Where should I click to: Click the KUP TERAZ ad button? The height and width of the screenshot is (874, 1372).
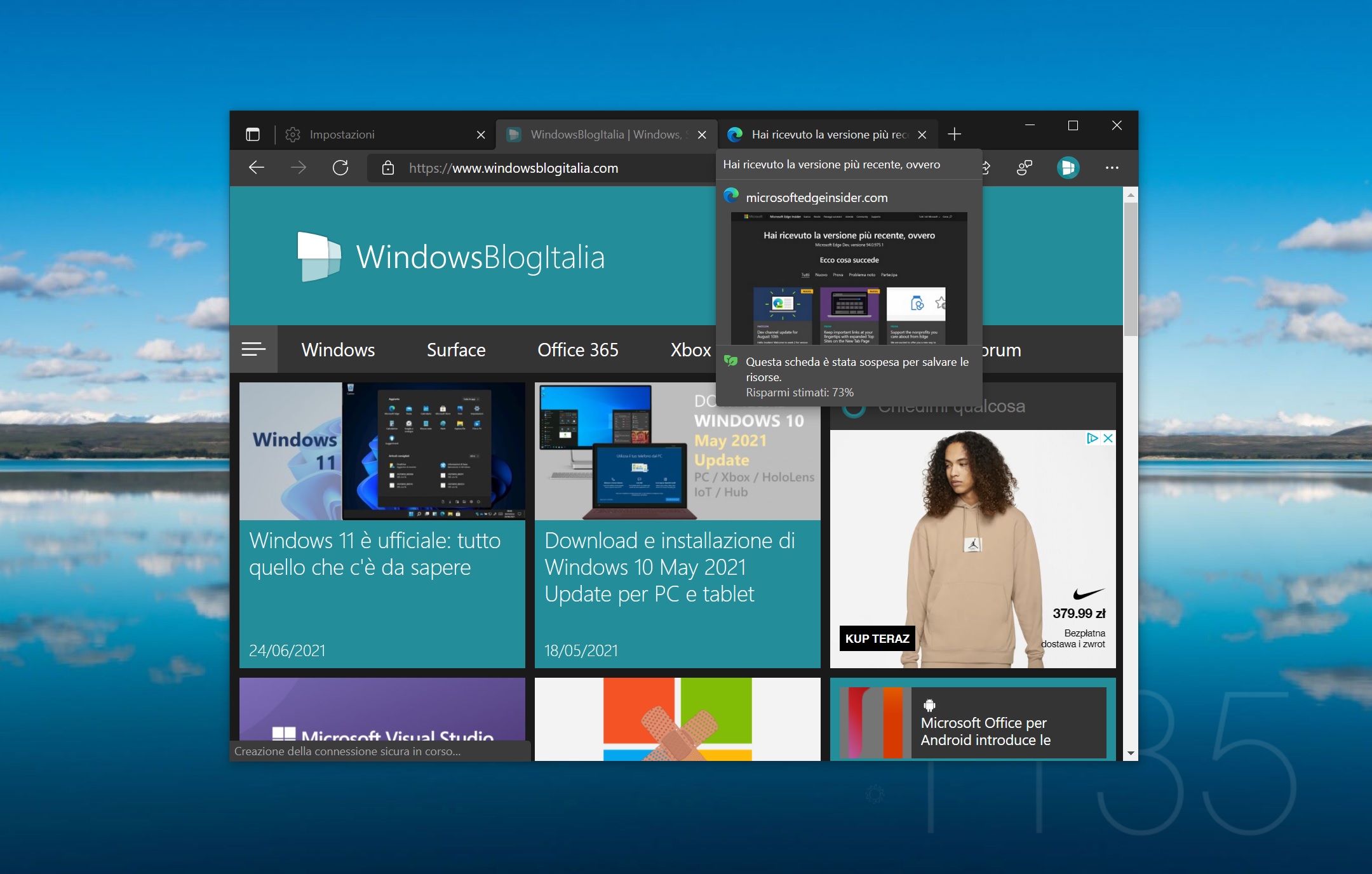877,638
